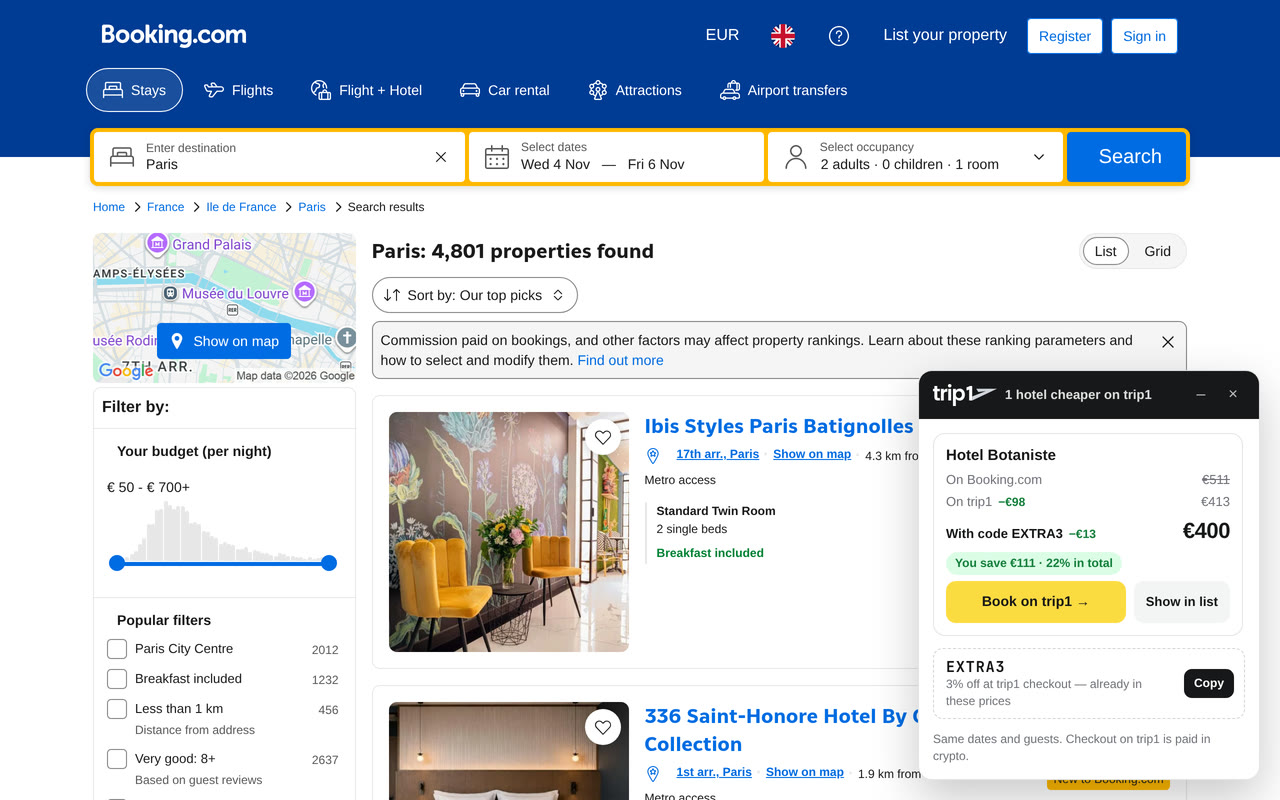The image size is (1280, 800).
Task: Switch results to List view
Action: point(1106,251)
